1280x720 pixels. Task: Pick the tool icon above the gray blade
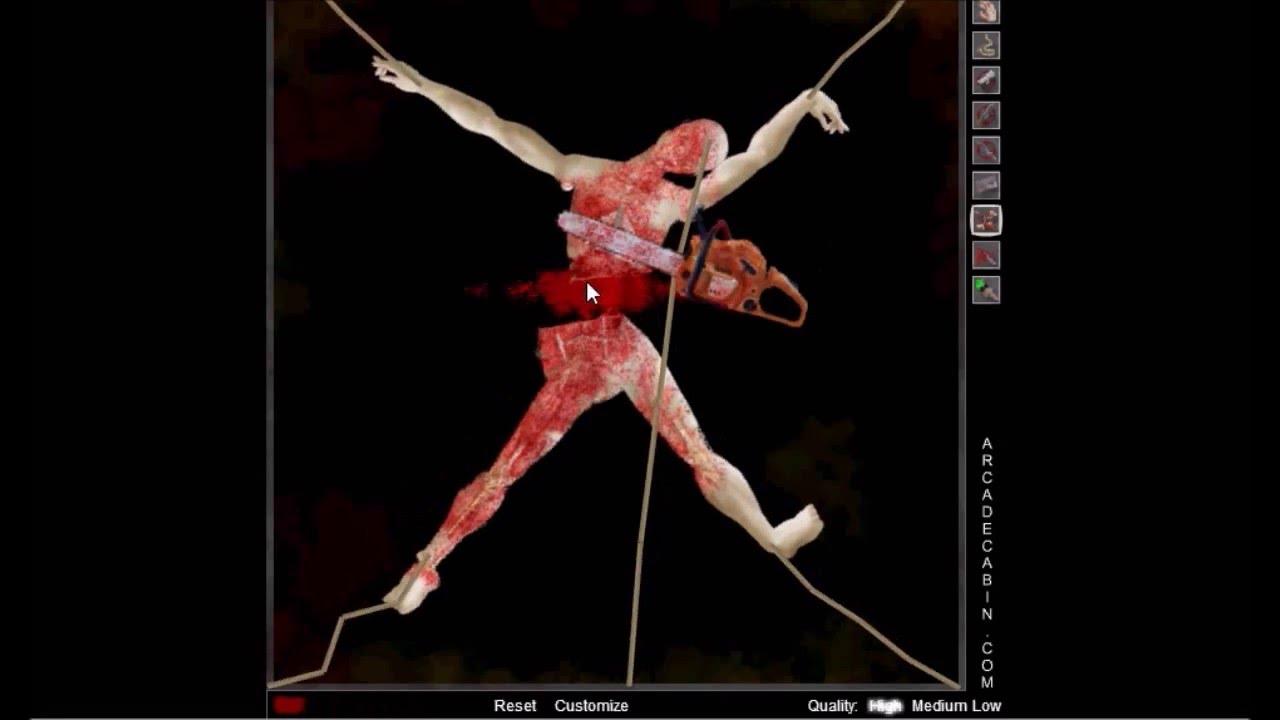[986, 150]
